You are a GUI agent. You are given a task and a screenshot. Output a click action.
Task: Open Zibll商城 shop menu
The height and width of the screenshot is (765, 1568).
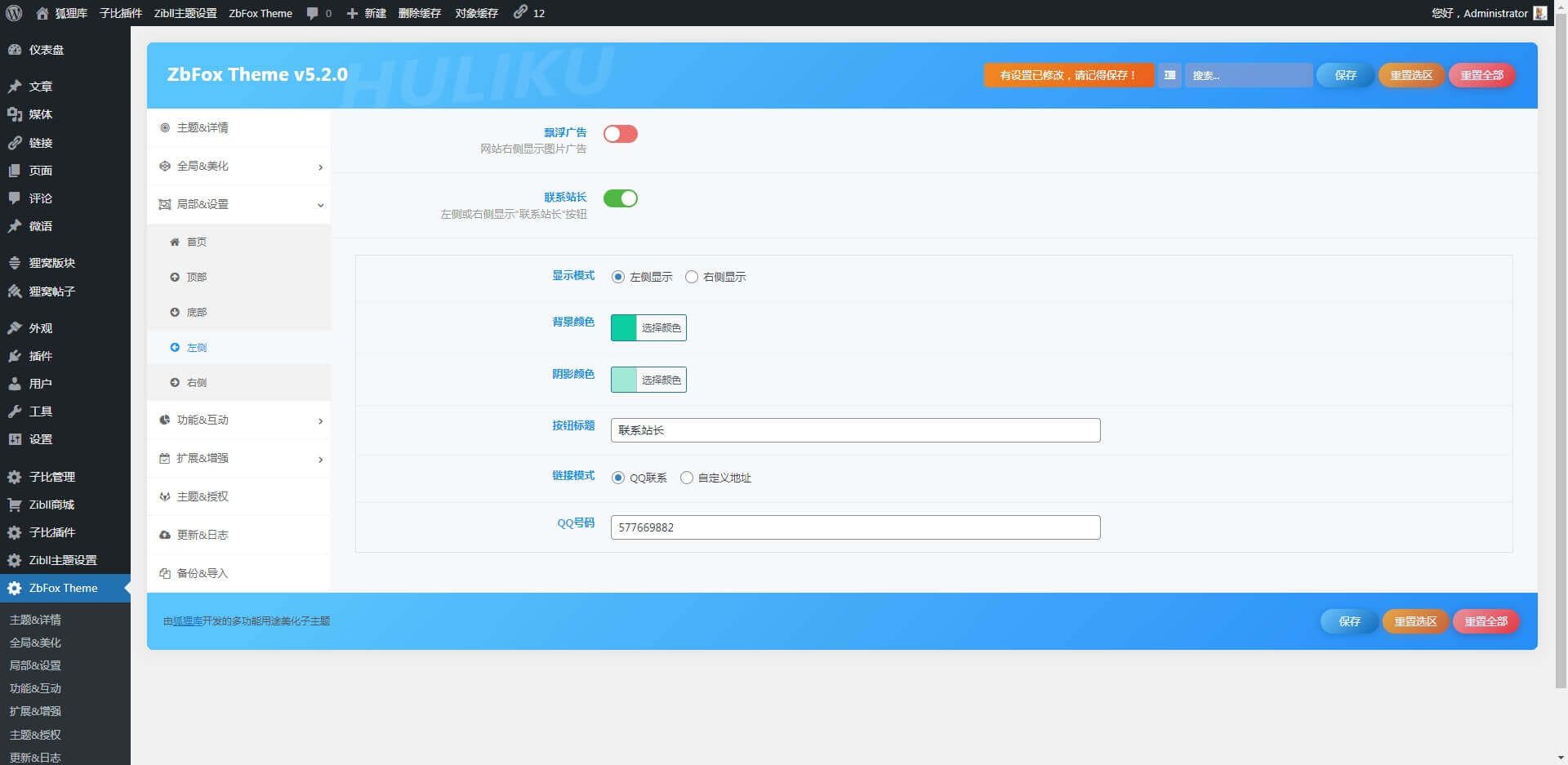pyautogui.click(x=51, y=505)
